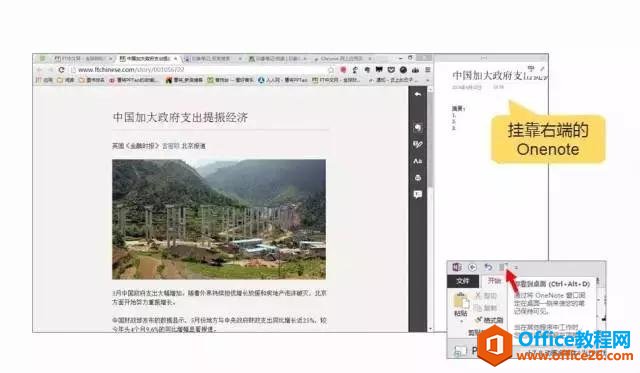The image size is (640, 373).
Task: Click the www.ftchinese.com address bar
Action: (x=200, y=70)
